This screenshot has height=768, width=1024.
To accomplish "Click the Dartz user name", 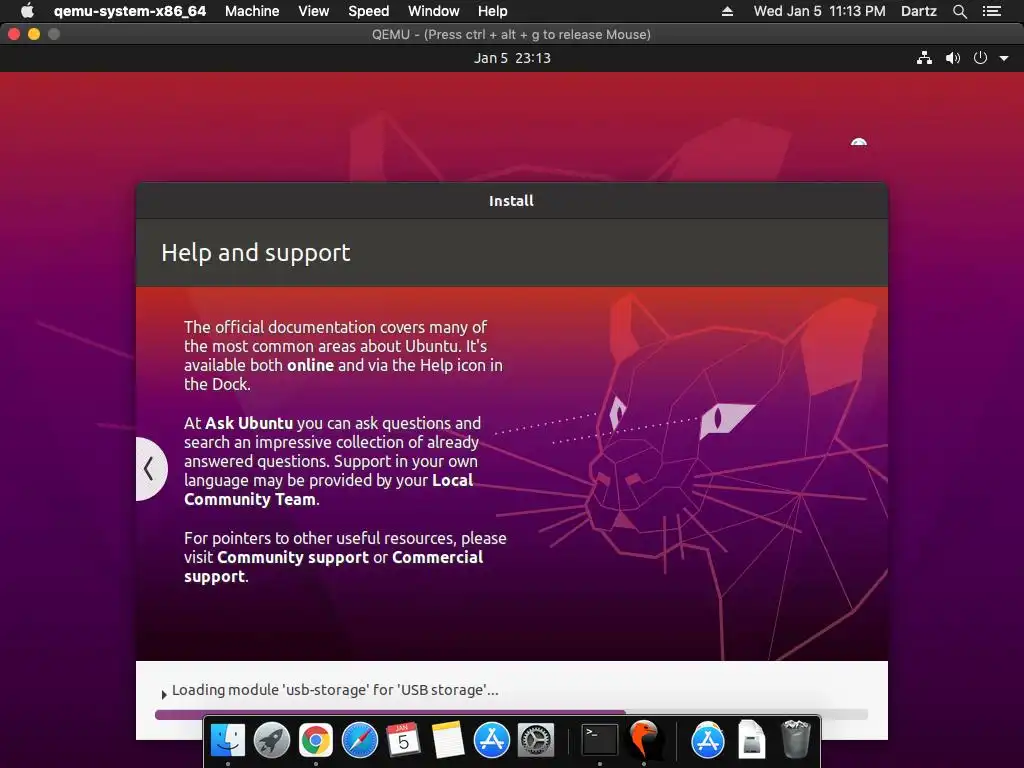I will pos(918,11).
